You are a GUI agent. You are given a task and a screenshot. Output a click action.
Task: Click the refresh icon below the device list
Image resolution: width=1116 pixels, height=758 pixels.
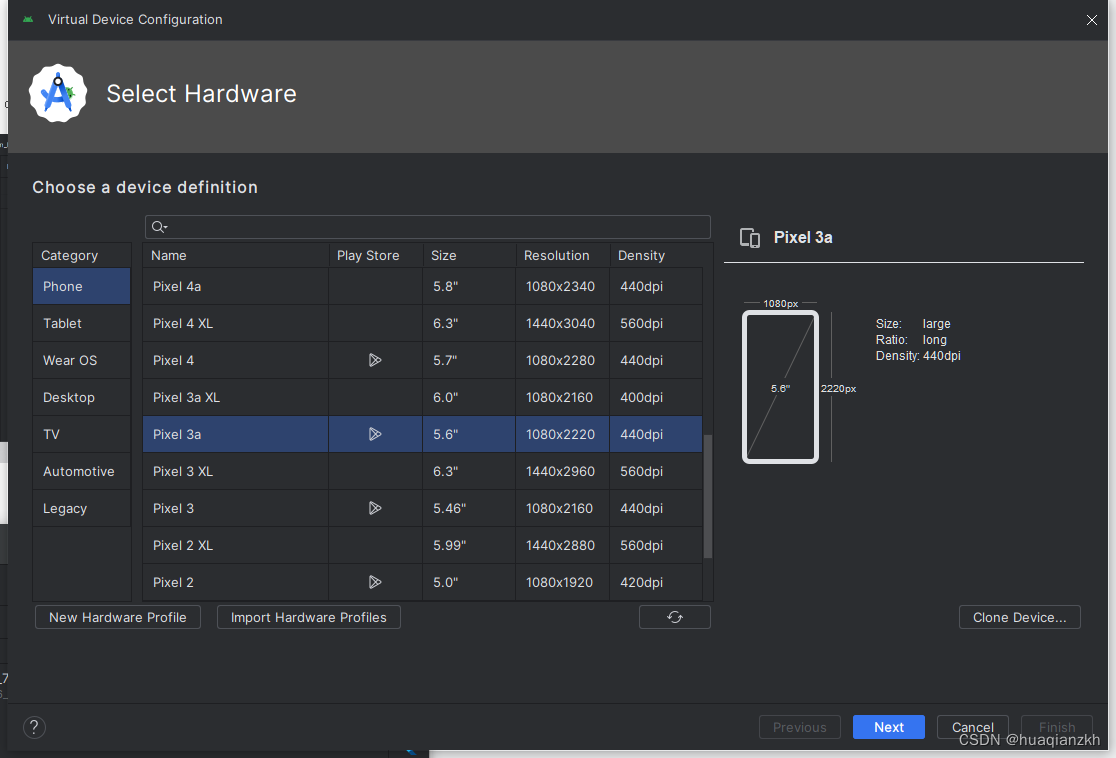(674, 617)
